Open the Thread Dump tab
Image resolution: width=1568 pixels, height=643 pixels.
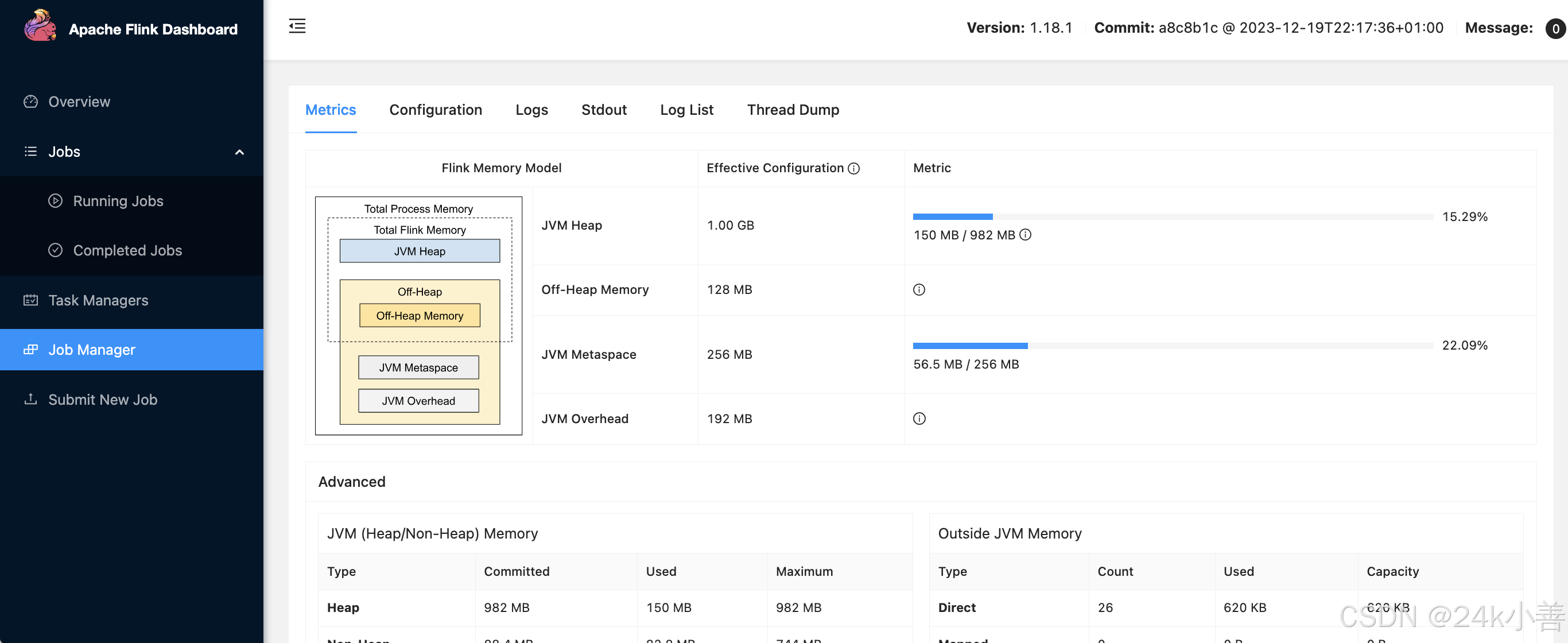coord(793,110)
